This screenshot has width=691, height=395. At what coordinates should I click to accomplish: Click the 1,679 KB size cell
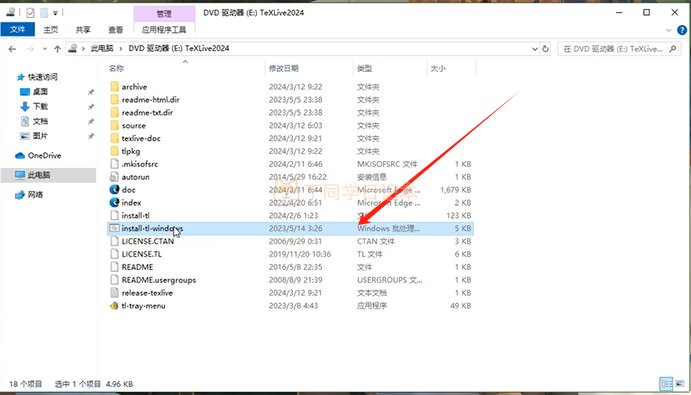pyautogui.click(x=456, y=190)
